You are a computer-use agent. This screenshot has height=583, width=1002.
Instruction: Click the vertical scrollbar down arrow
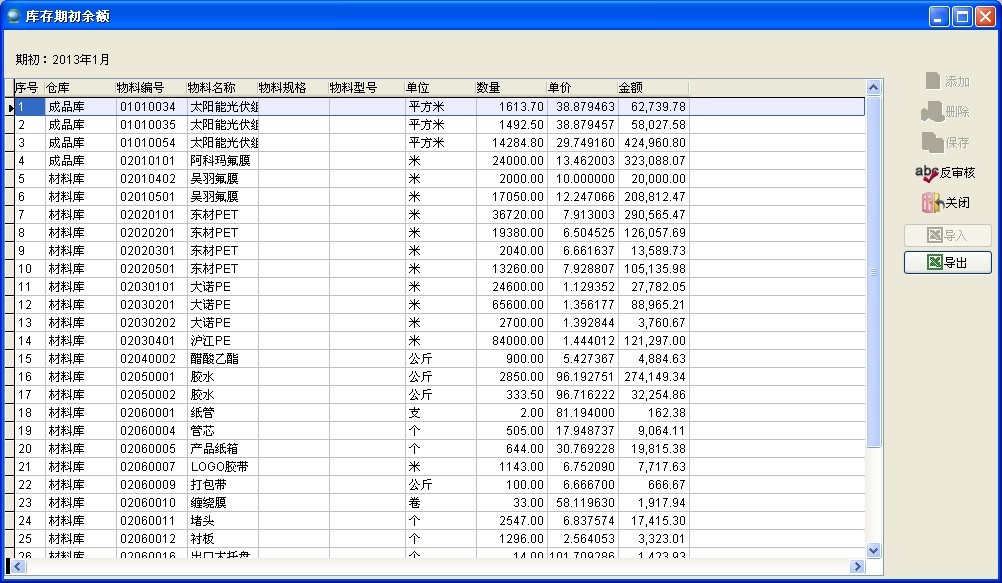873,550
